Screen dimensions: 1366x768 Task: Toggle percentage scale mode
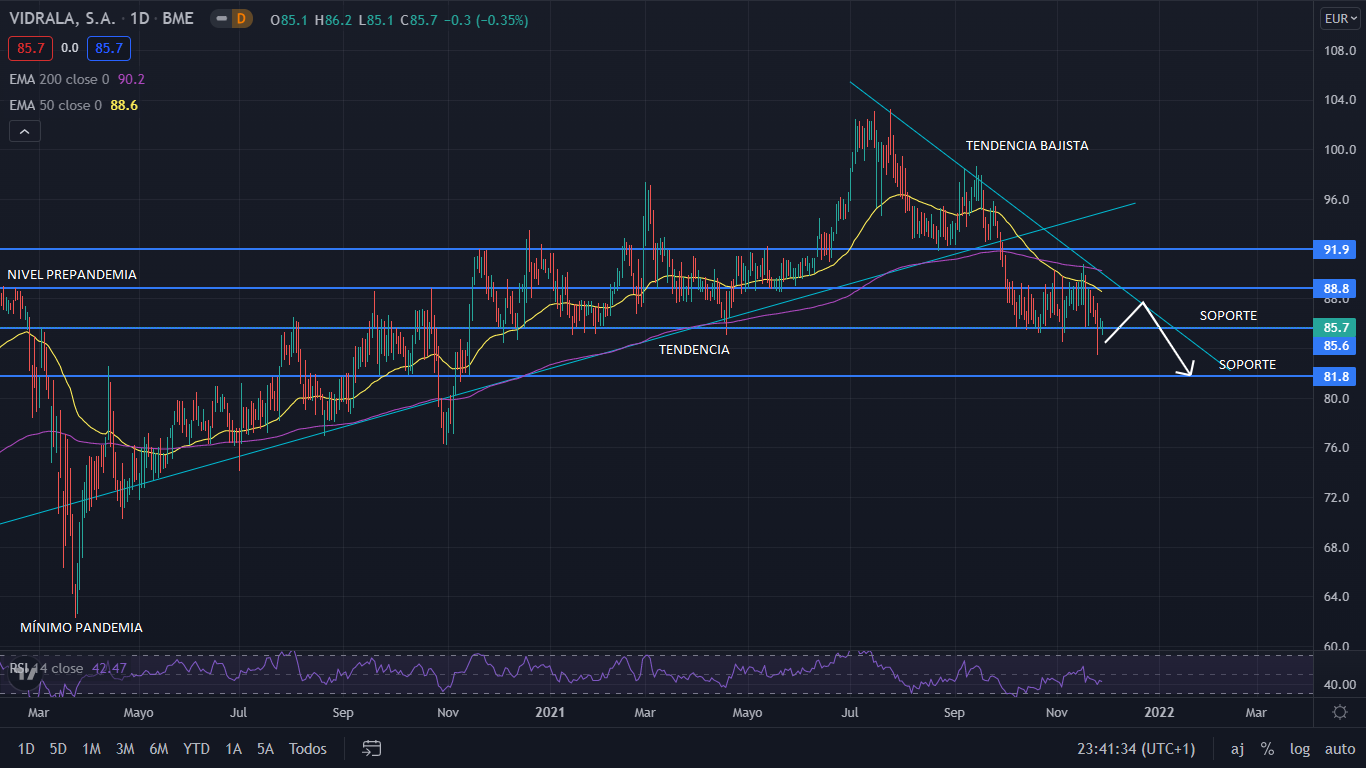point(1267,748)
